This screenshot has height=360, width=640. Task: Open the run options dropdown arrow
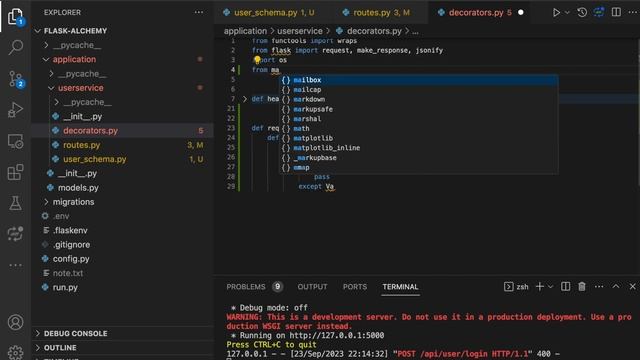567,13
